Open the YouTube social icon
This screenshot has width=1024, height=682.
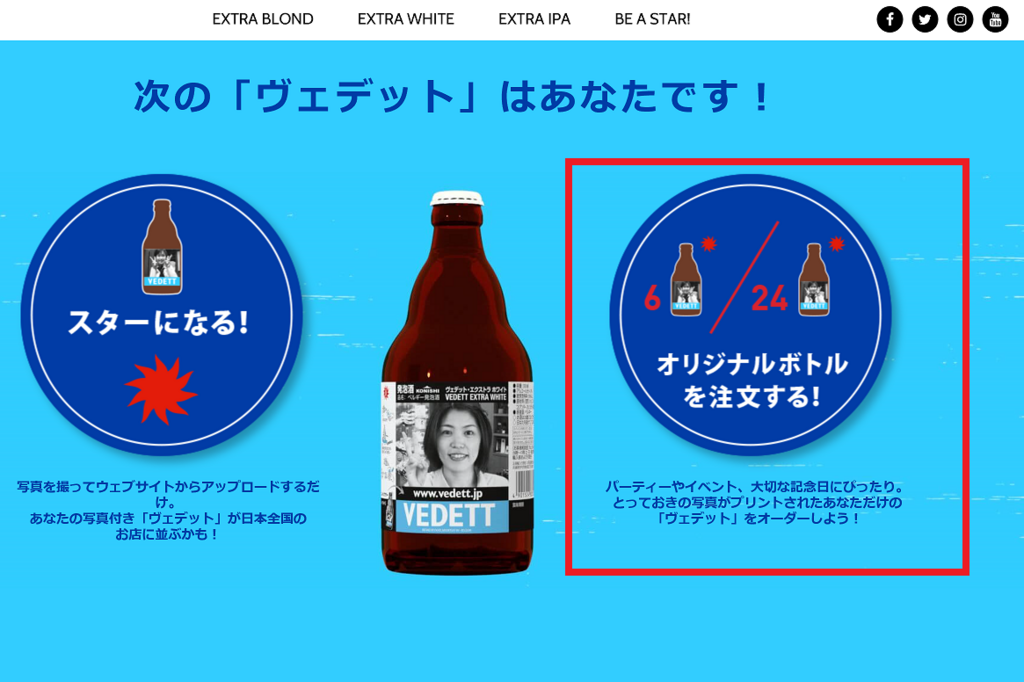[995, 19]
